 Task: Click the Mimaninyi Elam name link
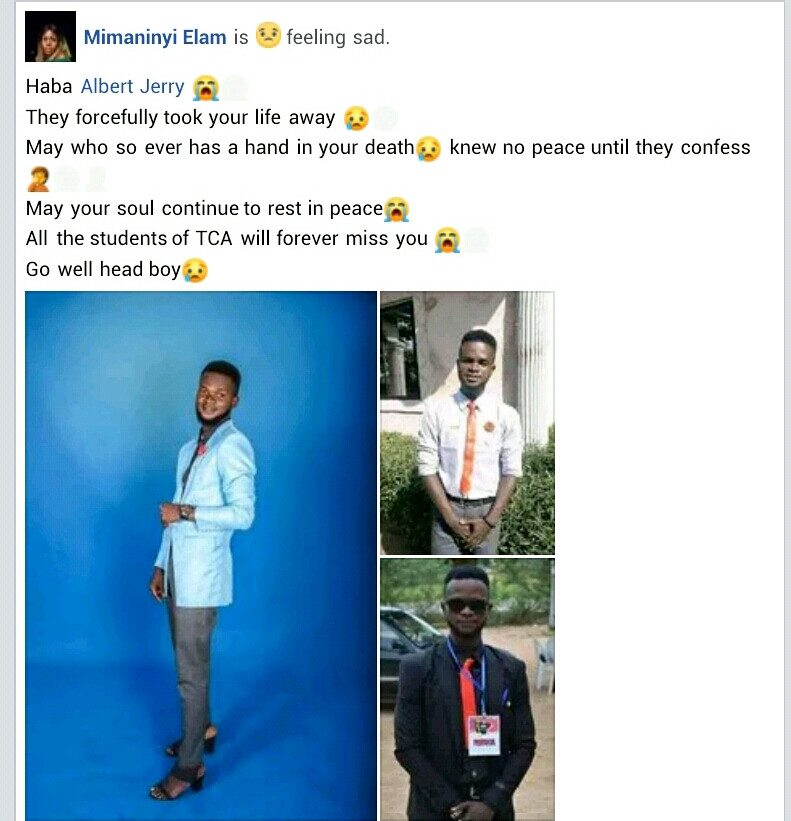(155, 37)
